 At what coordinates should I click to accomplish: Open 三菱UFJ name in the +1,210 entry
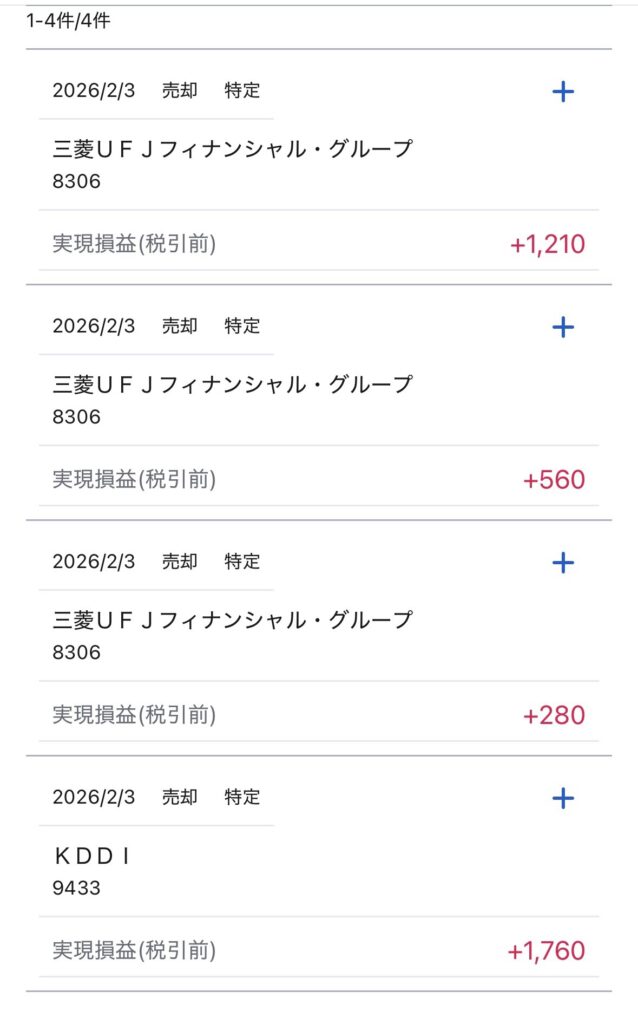tap(232, 150)
